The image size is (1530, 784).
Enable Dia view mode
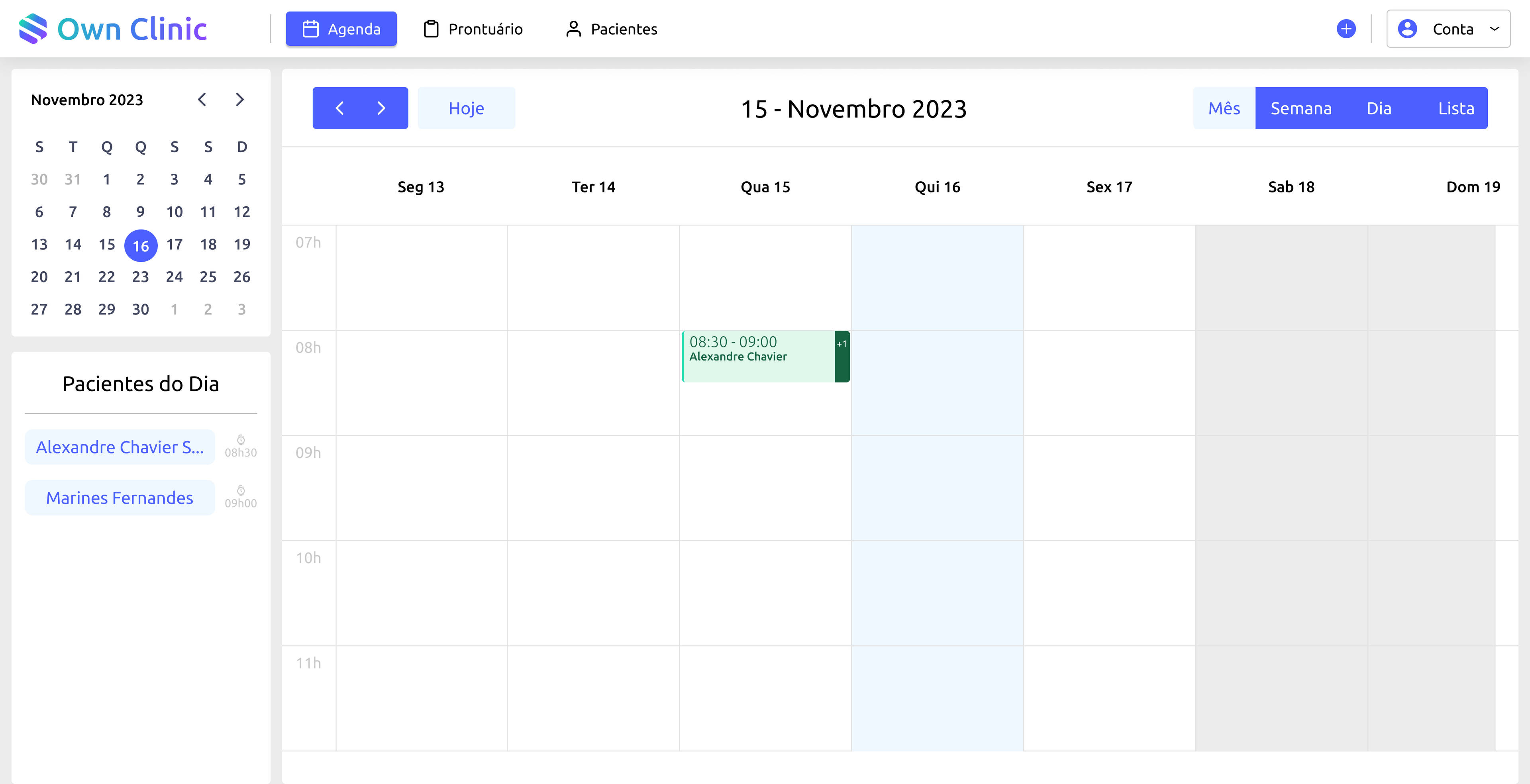click(x=1379, y=108)
